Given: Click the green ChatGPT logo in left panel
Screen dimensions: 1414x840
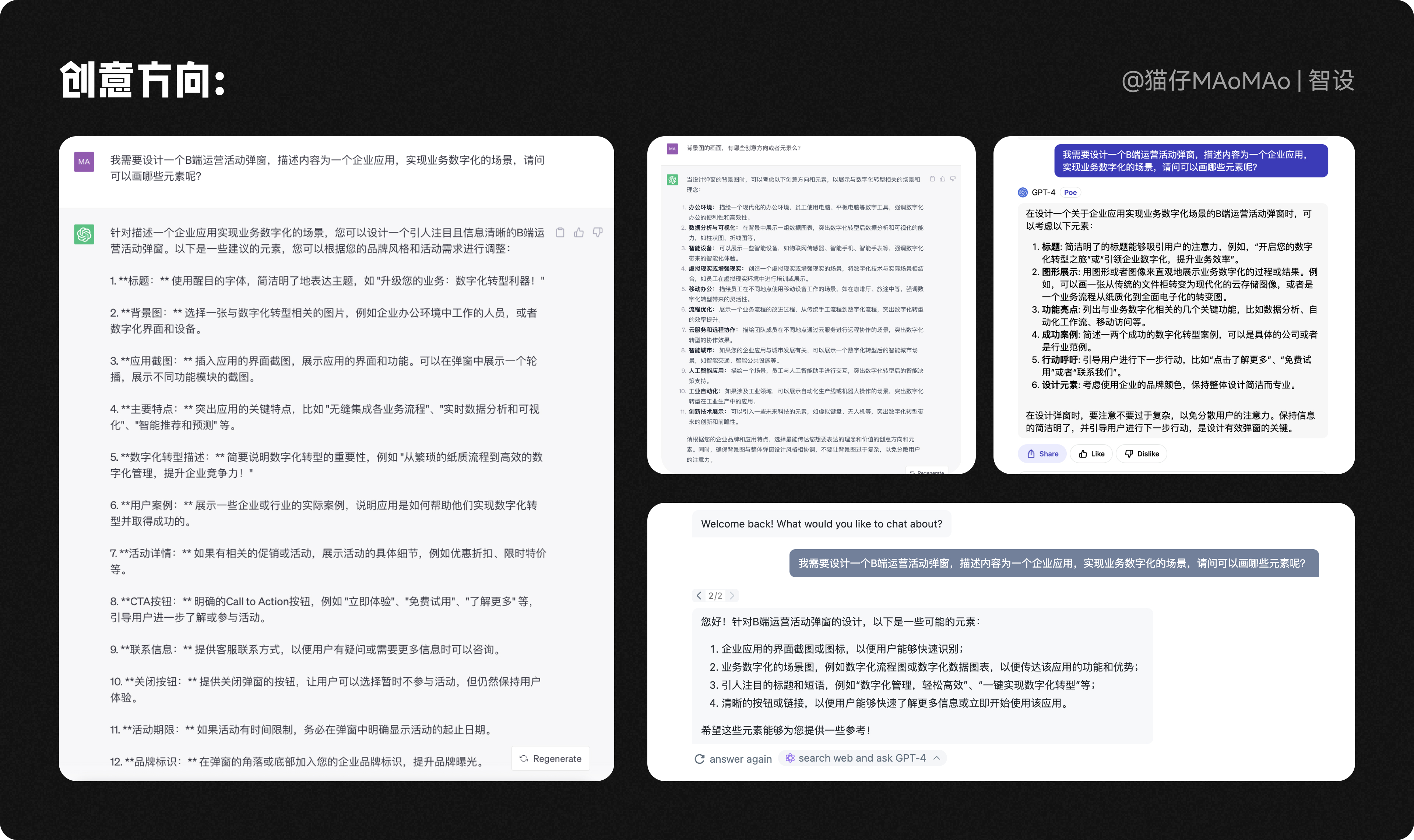Looking at the screenshot, I should 84,234.
